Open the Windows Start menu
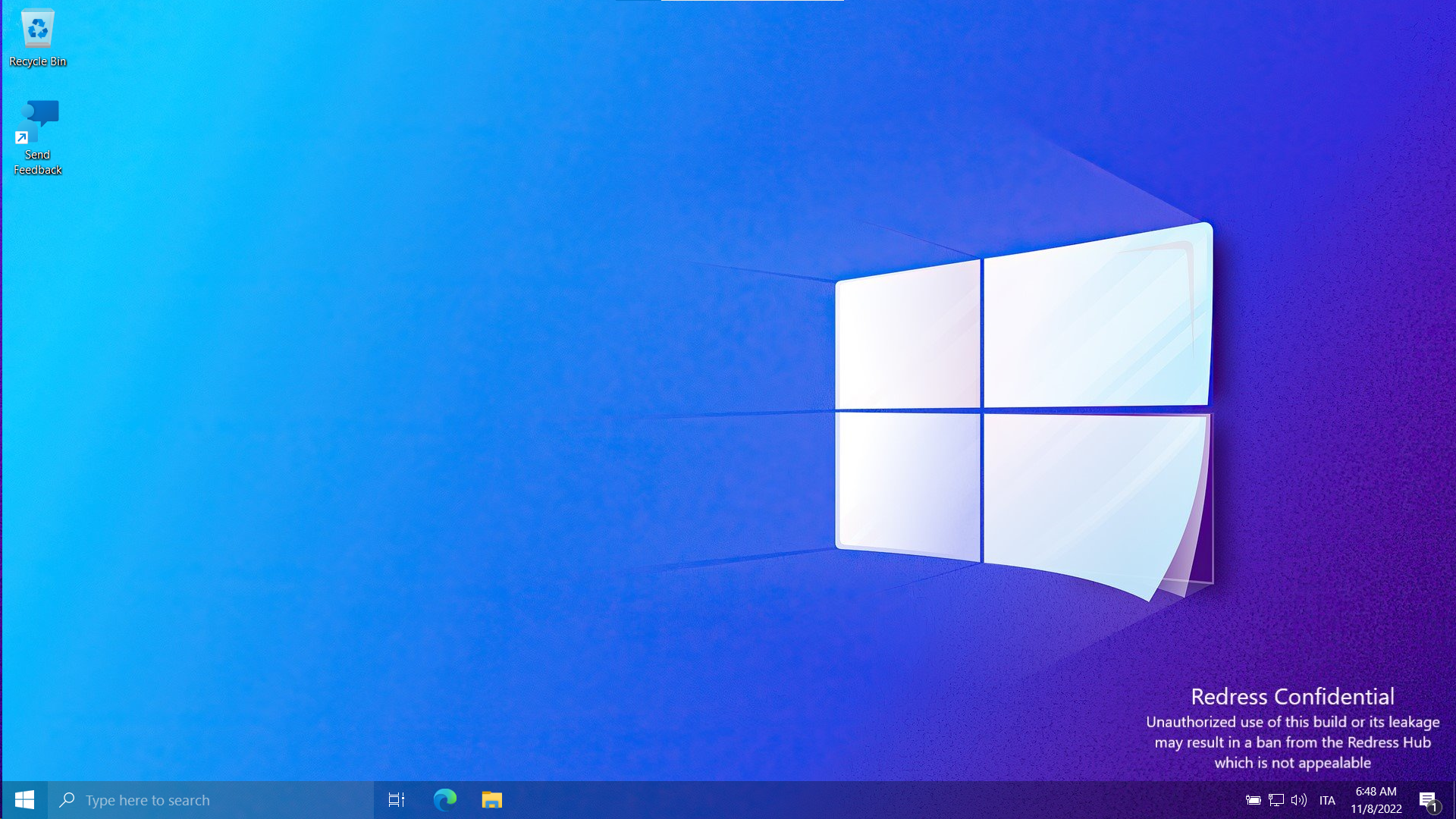Viewport: 1456px width, 819px height. pos(24,800)
